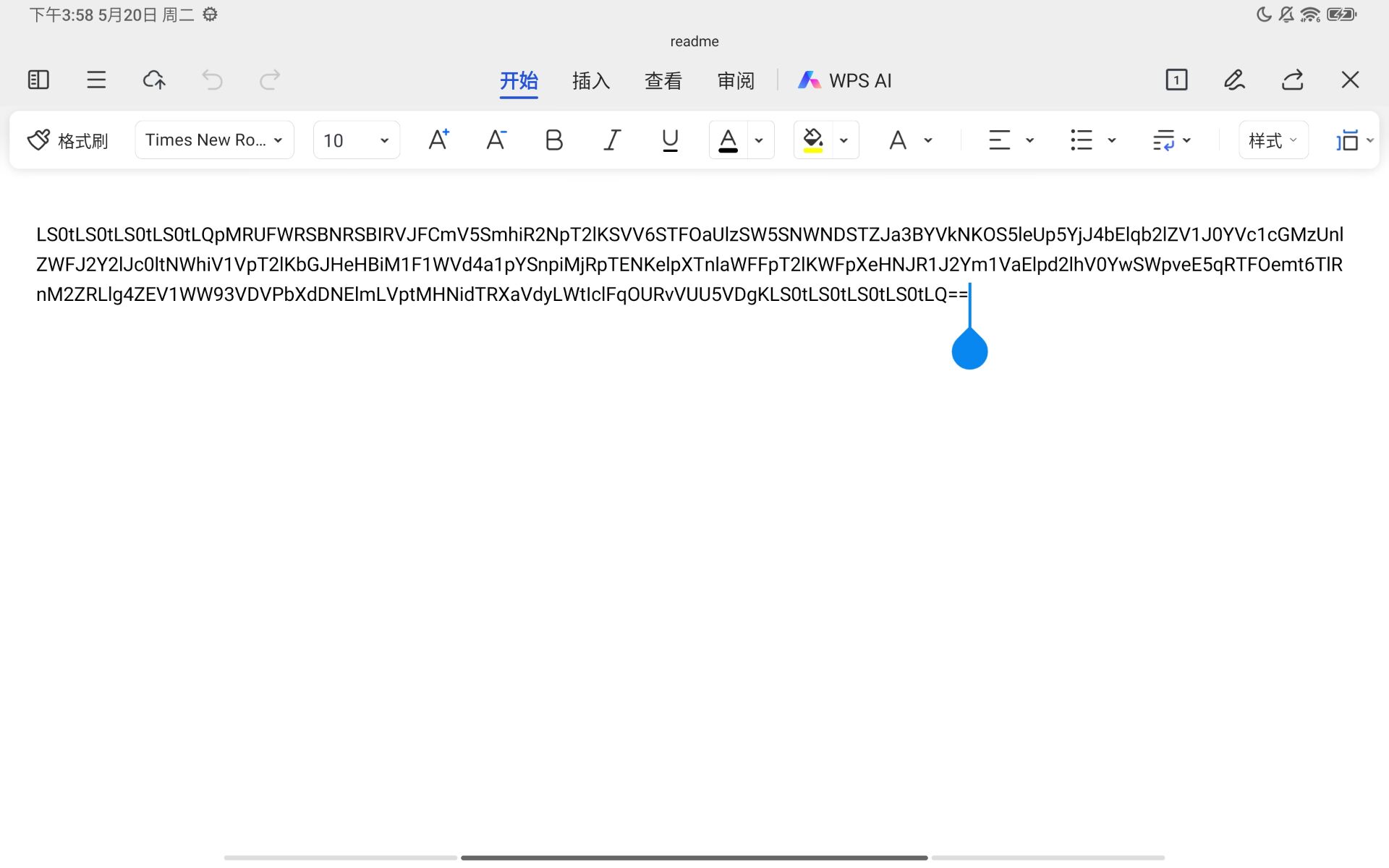Switch to the 审阅 tab
Screen dimensions: 1389x868
(736, 80)
